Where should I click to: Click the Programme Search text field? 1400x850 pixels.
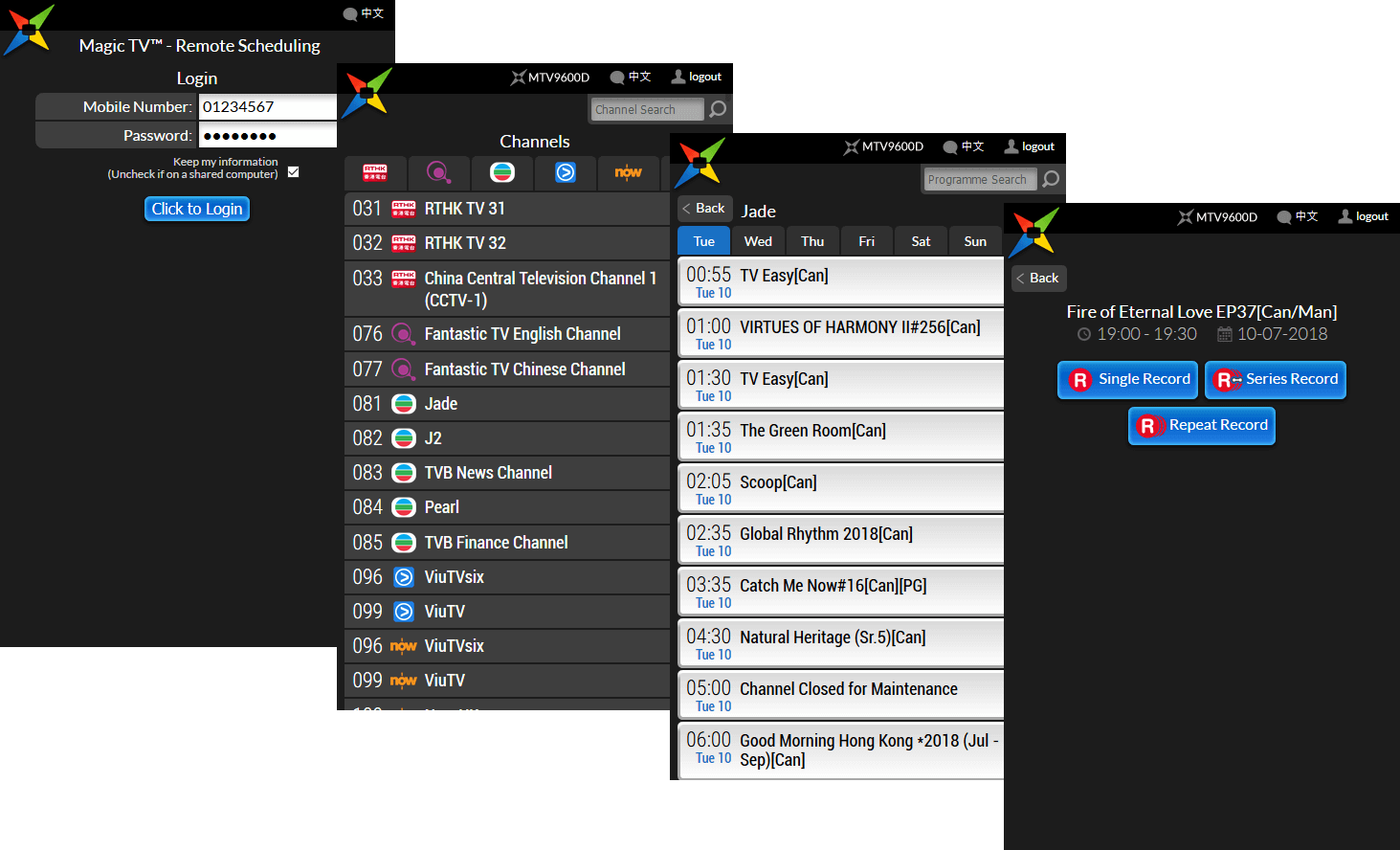tap(980, 179)
